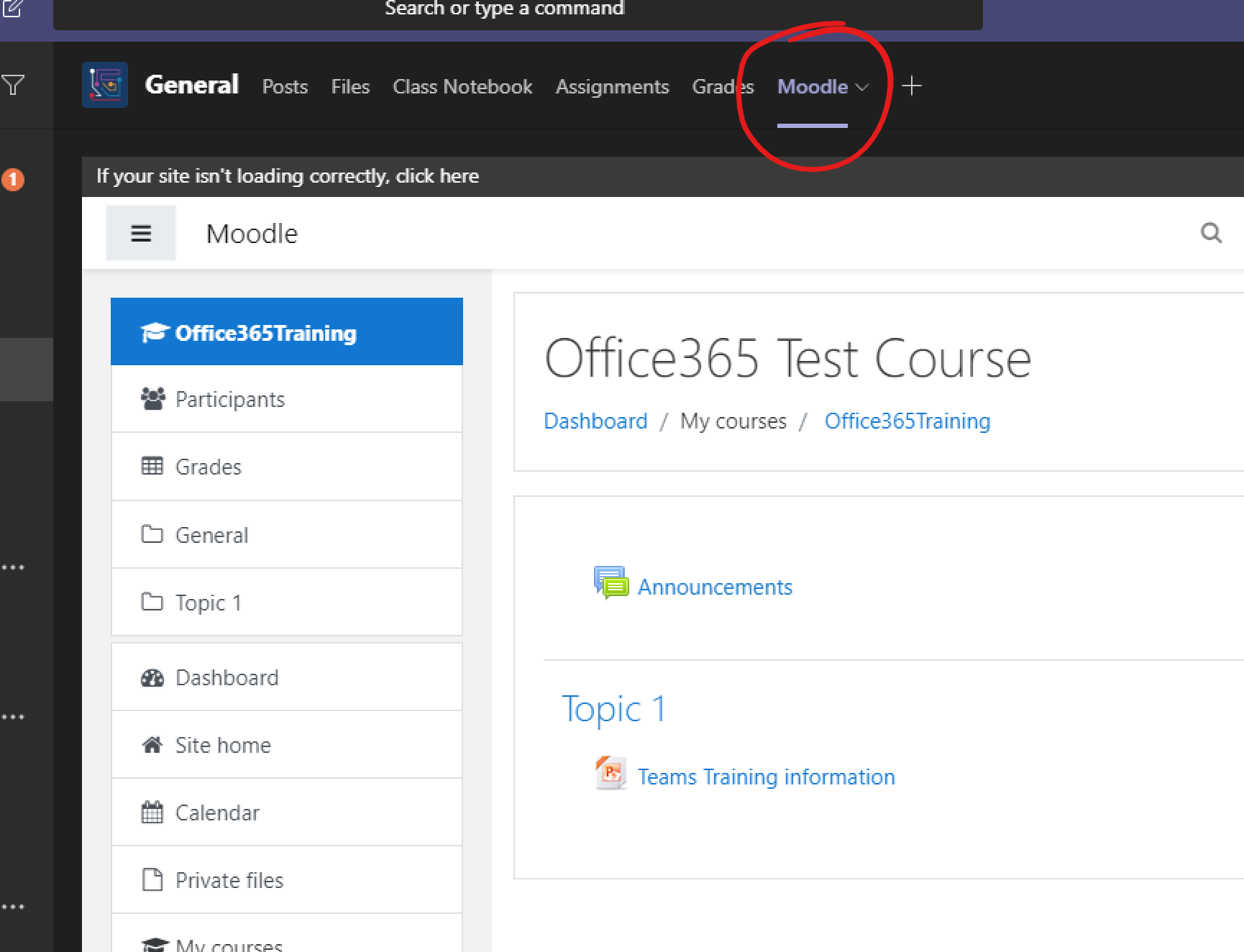Click the Dashboard gauge icon in the sidebar

pyautogui.click(x=152, y=677)
